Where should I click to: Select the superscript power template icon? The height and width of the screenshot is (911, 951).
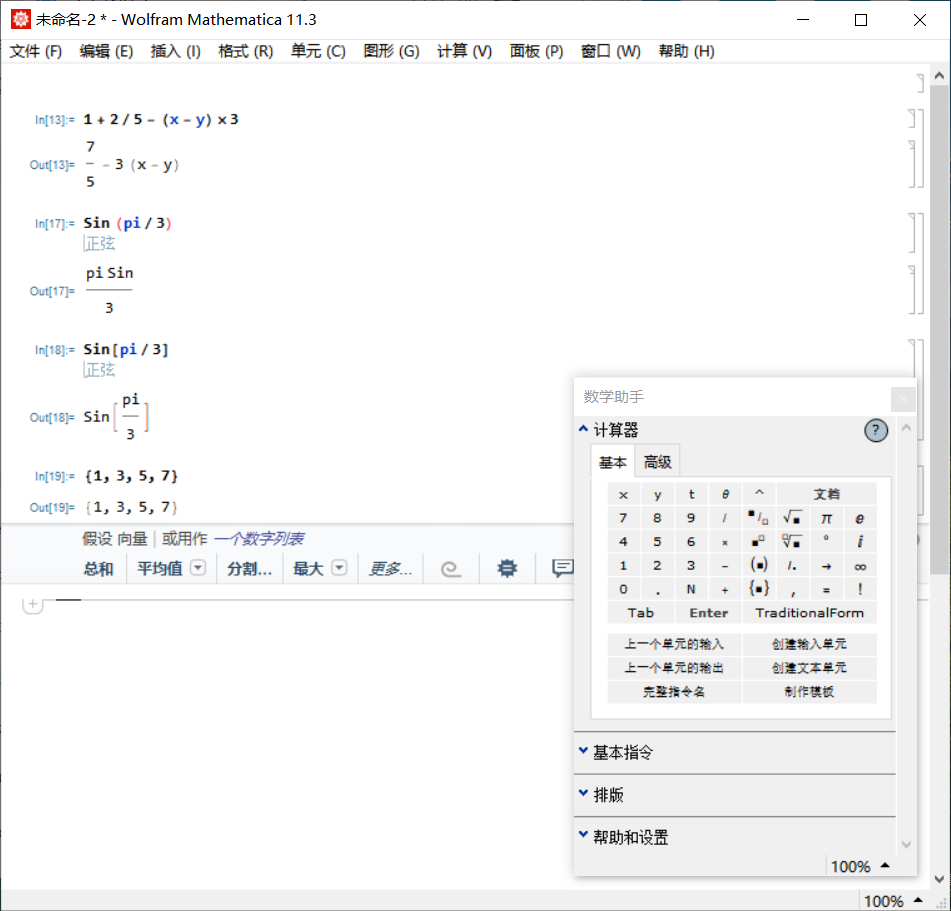[x=758, y=541]
